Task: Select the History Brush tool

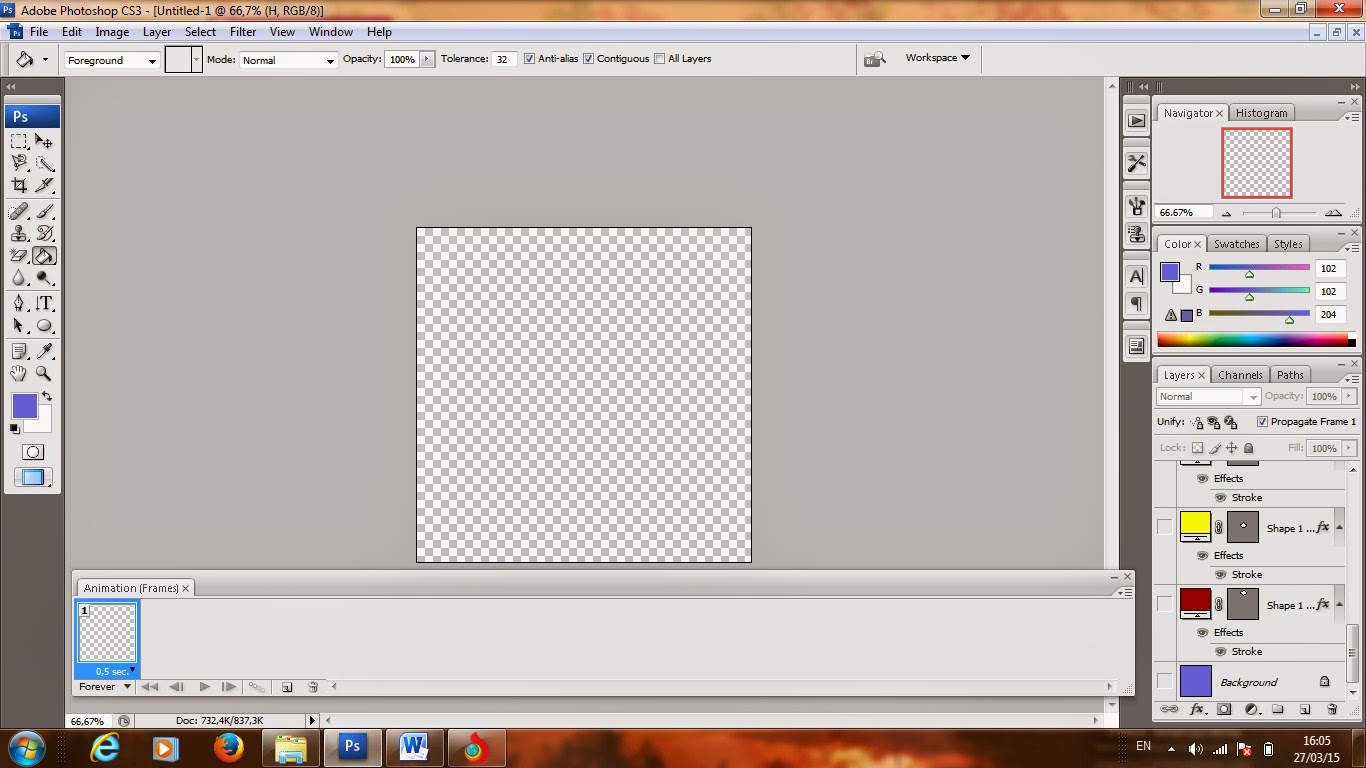Action: tap(44, 234)
